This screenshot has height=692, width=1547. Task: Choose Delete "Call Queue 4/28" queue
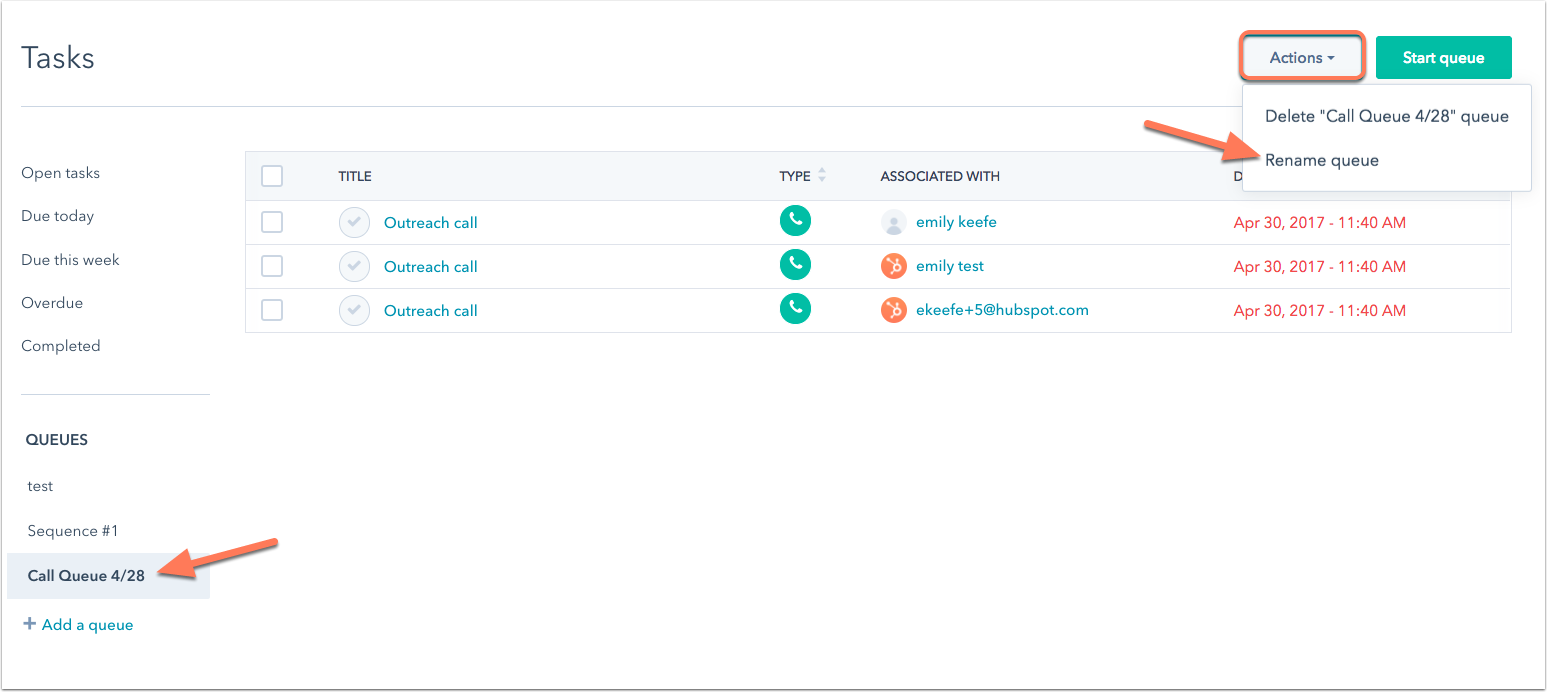point(1386,116)
